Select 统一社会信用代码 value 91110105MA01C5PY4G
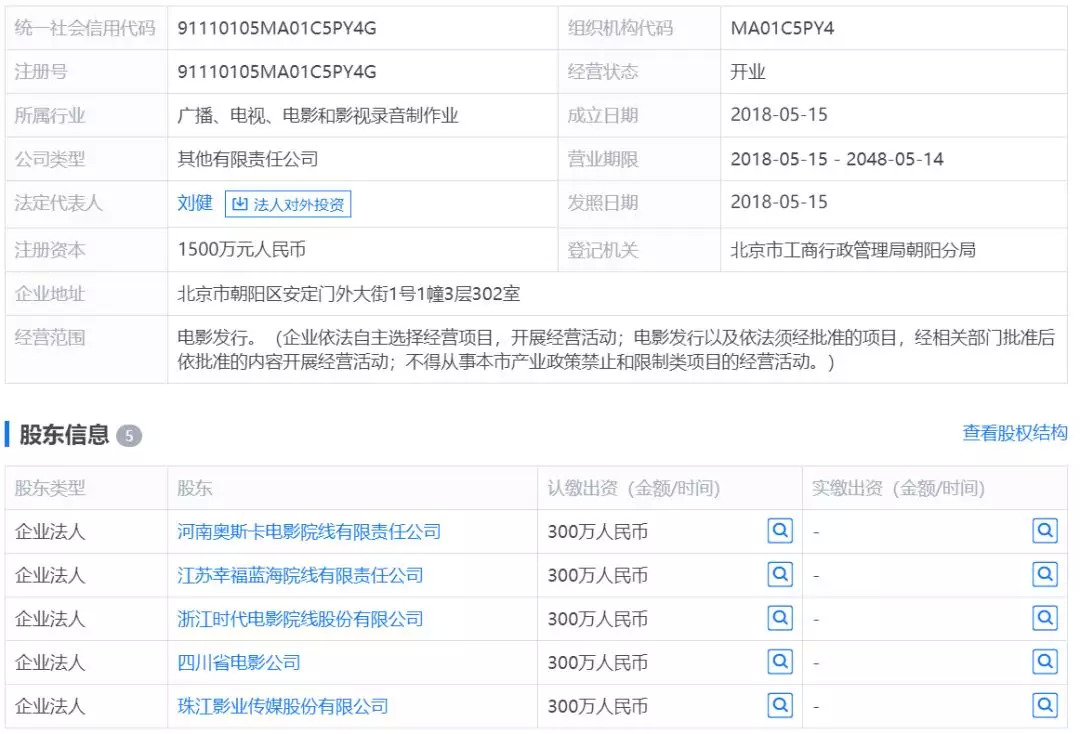Image resolution: width=1080 pixels, height=734 pixels. tap(277, 28)
